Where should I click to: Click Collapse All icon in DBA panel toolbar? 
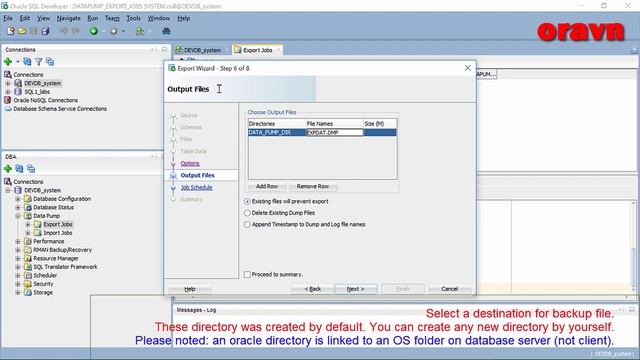coord(31,169)
